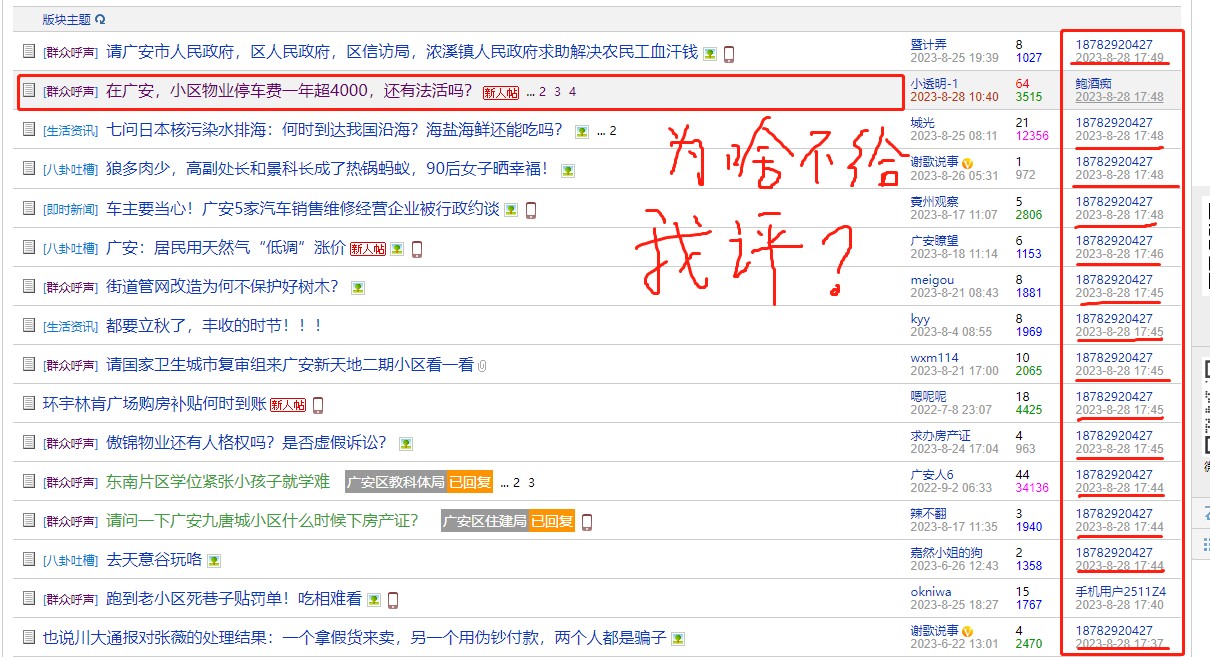Click the image attachment icon after 狼多肉少 post

pos(568,171)
